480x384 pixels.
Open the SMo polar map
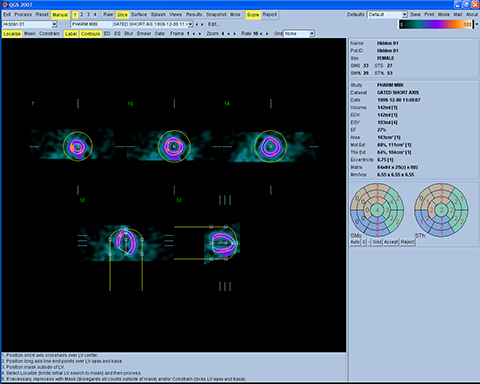[x=377, y=210]
